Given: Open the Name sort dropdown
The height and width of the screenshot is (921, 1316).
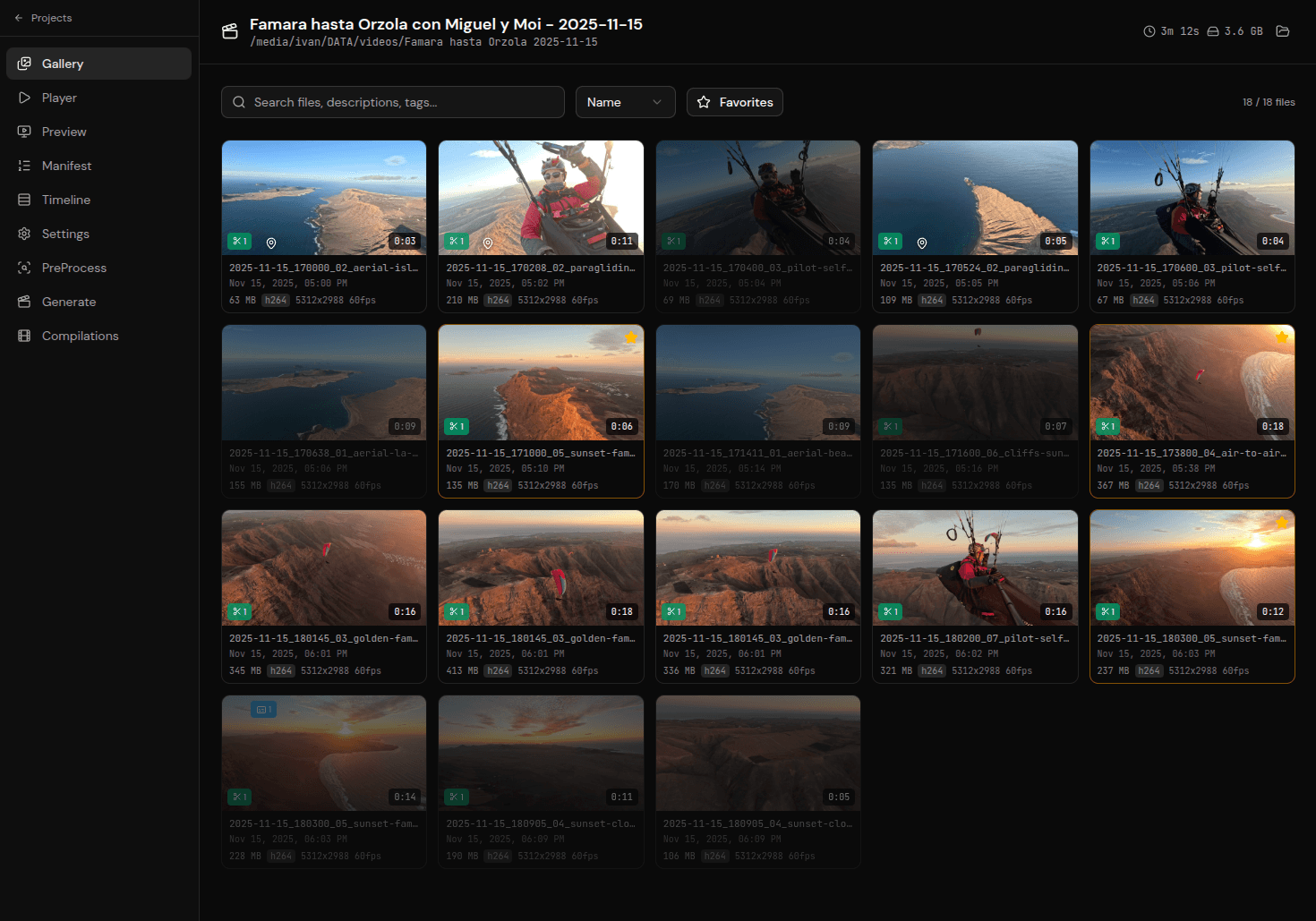Looking at the screenshot, I should (x=624, y=102).
